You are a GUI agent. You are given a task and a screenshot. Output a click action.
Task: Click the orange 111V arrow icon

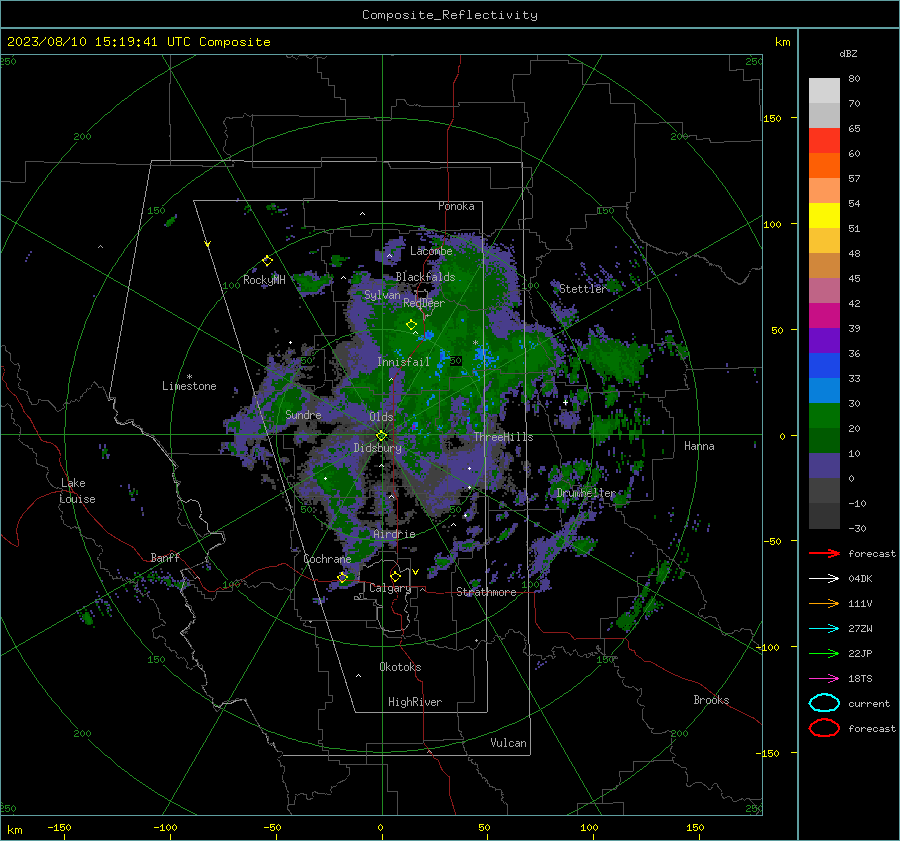pyautogui.click(x=824, y=603)
